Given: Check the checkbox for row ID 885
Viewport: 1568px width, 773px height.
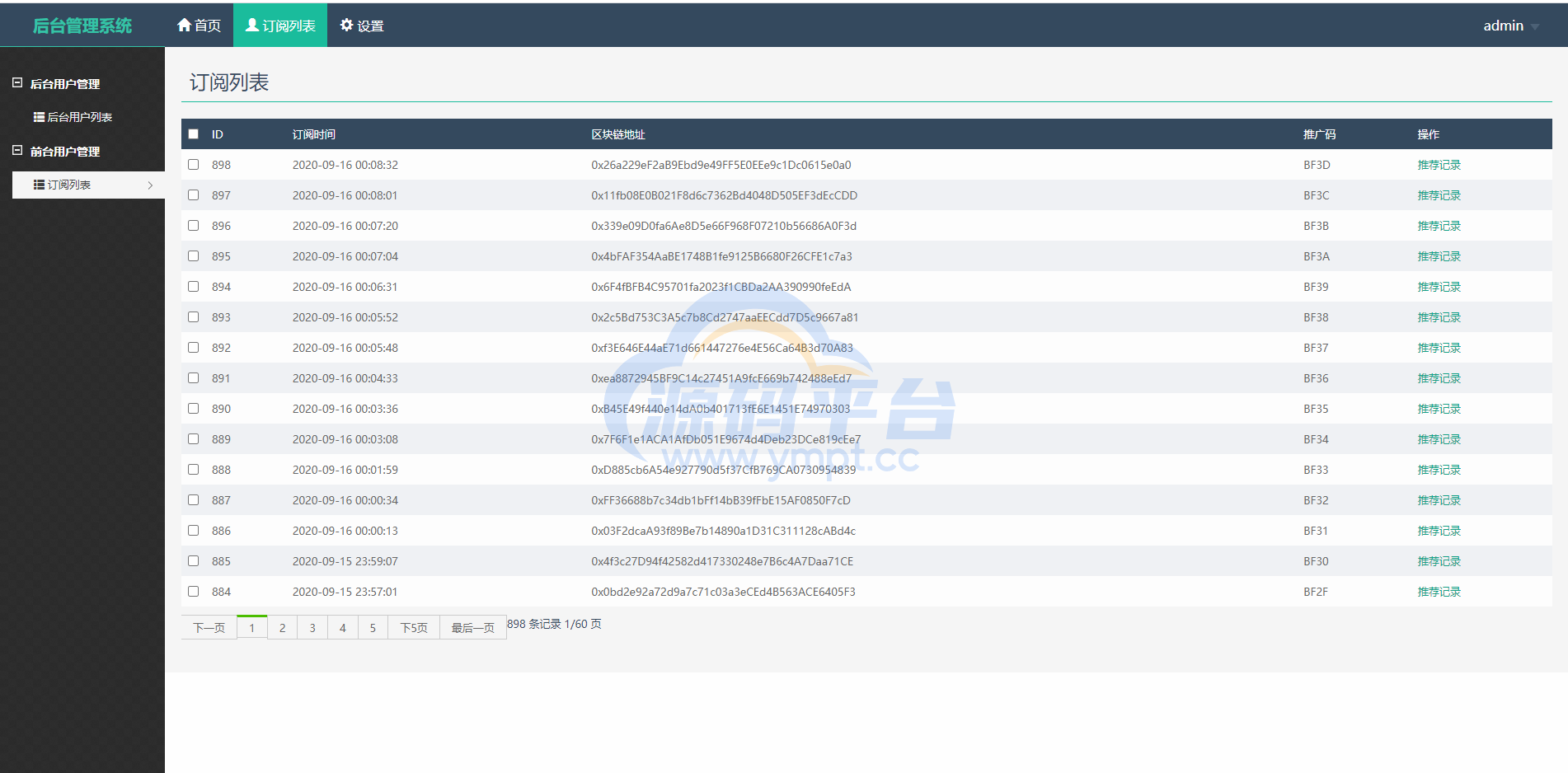Looking at the screenshot, I should [x=193, y=560].
